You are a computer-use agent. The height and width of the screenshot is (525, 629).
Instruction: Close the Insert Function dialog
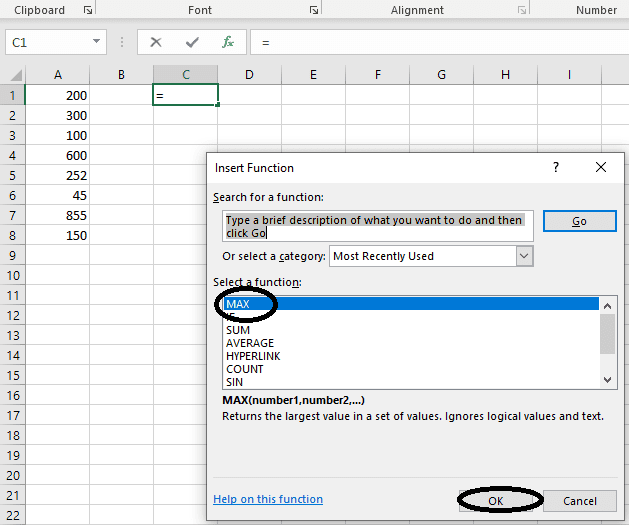pos(600,168)
